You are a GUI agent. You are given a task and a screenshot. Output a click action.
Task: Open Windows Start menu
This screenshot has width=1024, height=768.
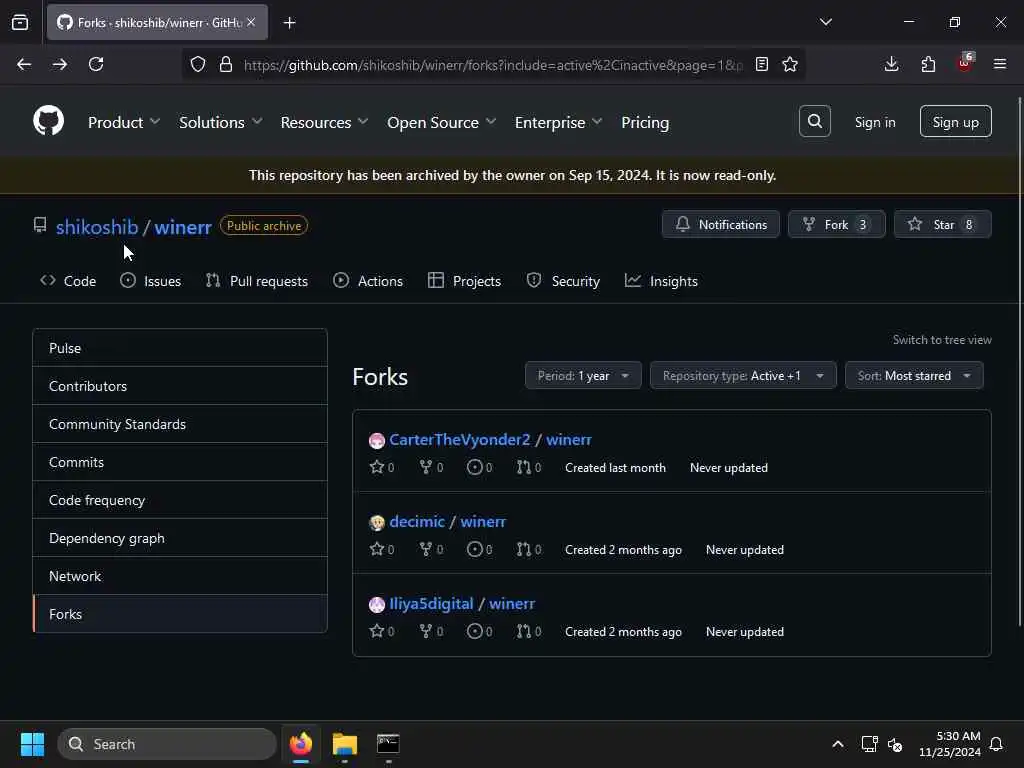click(32, 744)
